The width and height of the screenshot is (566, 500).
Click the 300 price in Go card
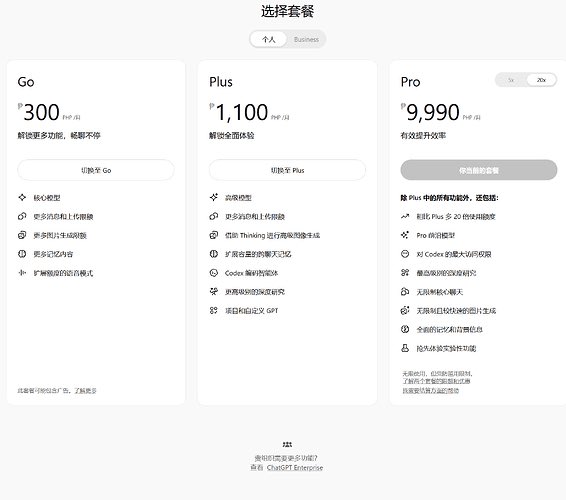point(42,112)
